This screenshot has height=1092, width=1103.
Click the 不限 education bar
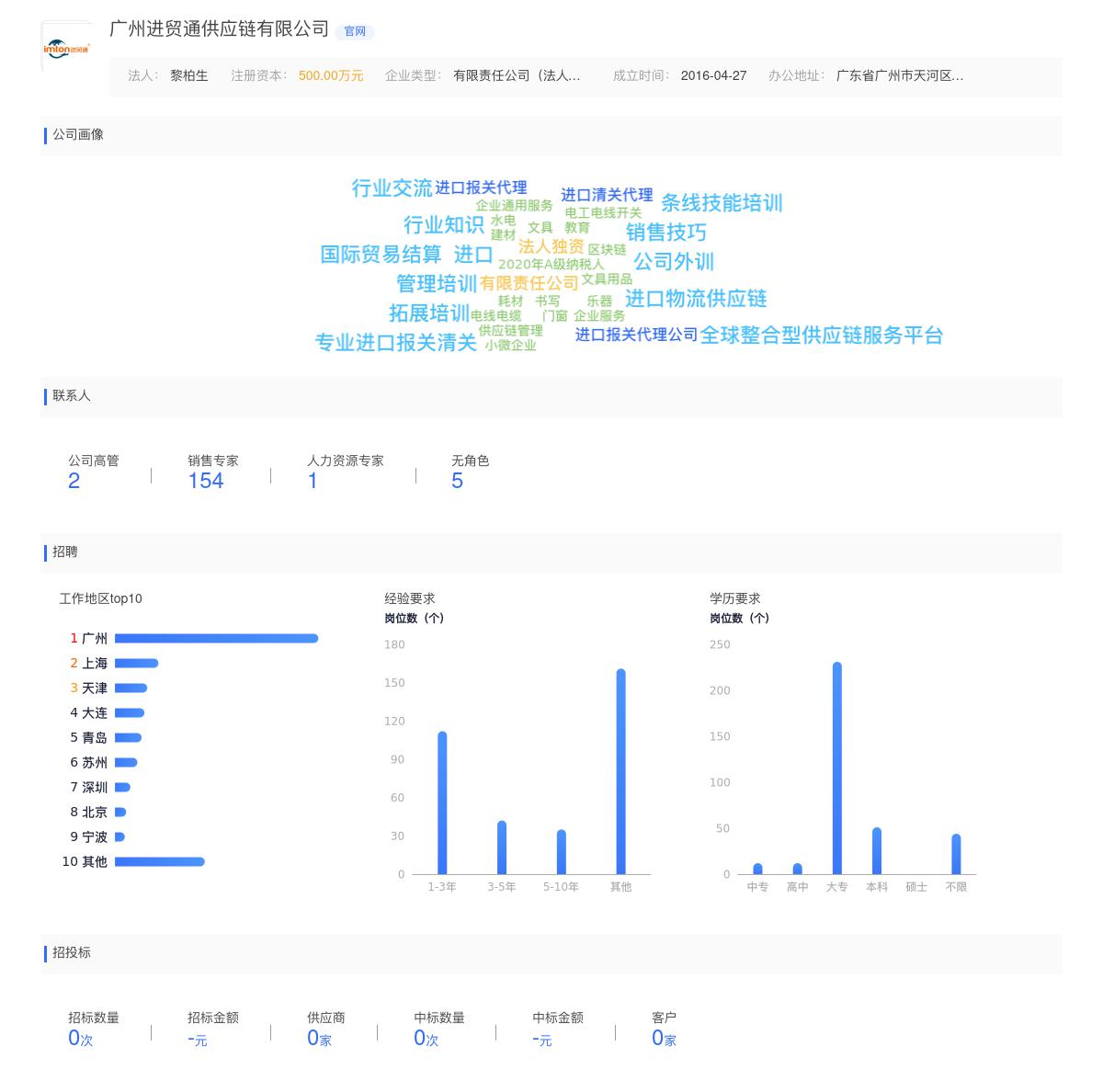956,854
